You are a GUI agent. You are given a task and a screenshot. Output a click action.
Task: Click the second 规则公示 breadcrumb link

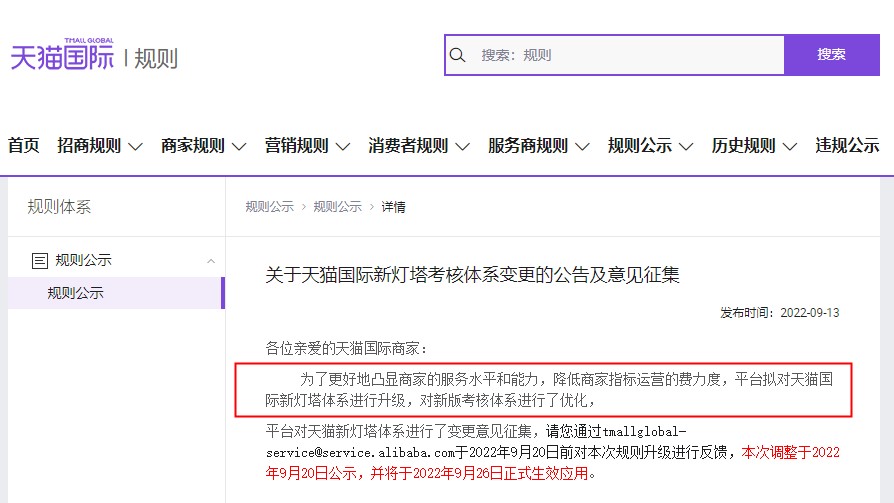[338, 207]
